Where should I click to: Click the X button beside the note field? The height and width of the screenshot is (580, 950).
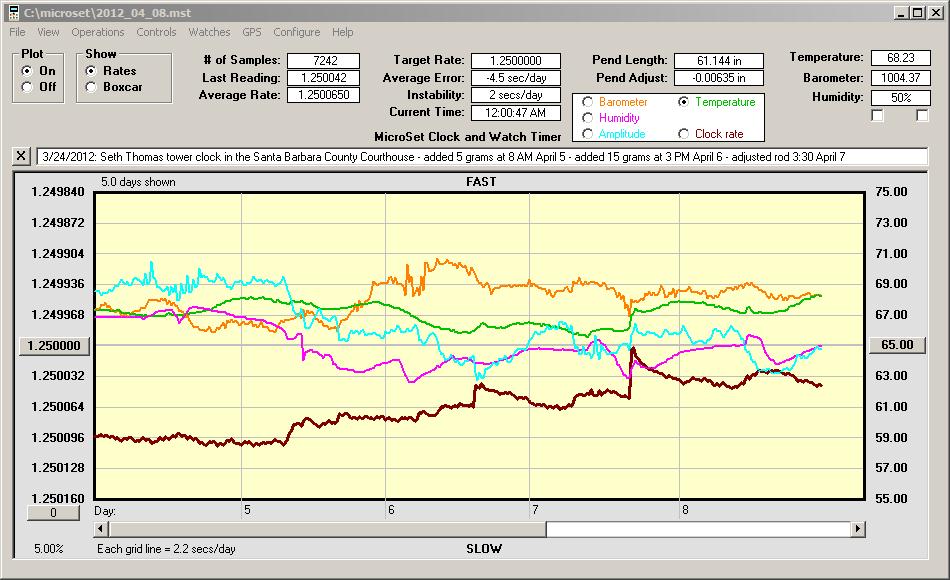coord(22,156)
